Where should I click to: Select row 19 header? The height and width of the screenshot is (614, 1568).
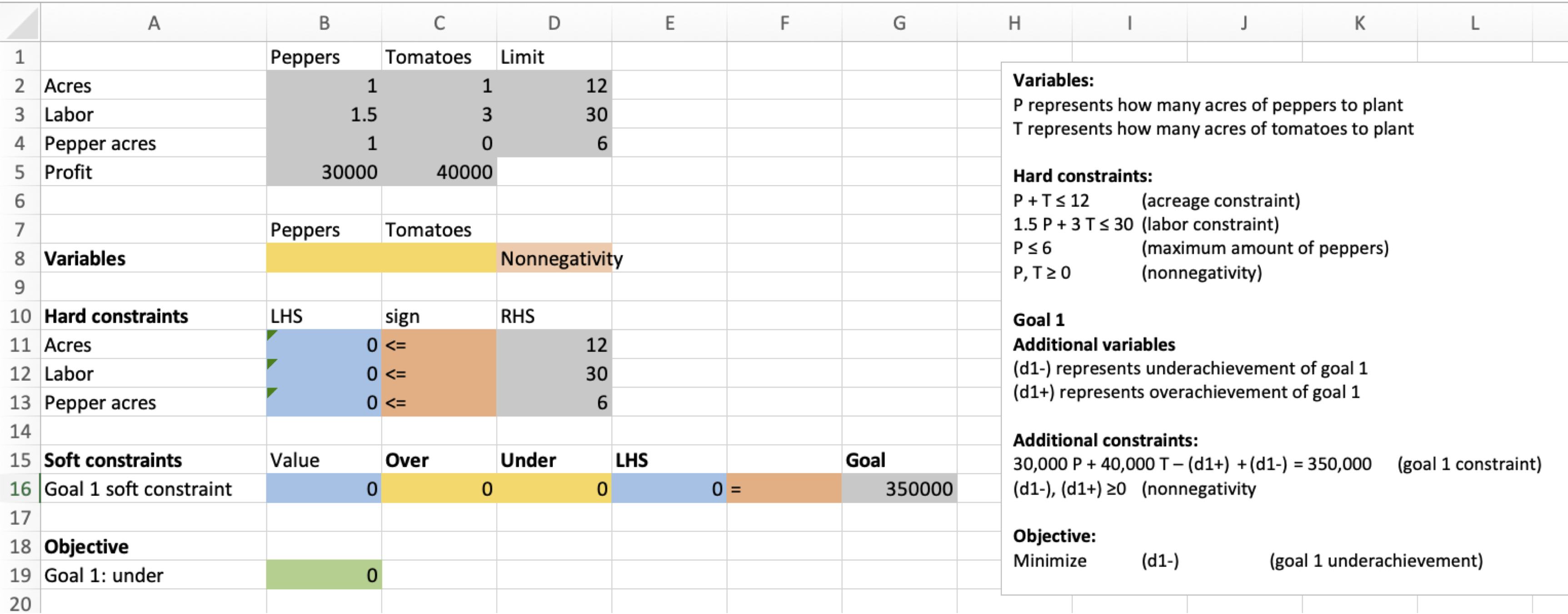pyautogui.click(x=19, y=574)
